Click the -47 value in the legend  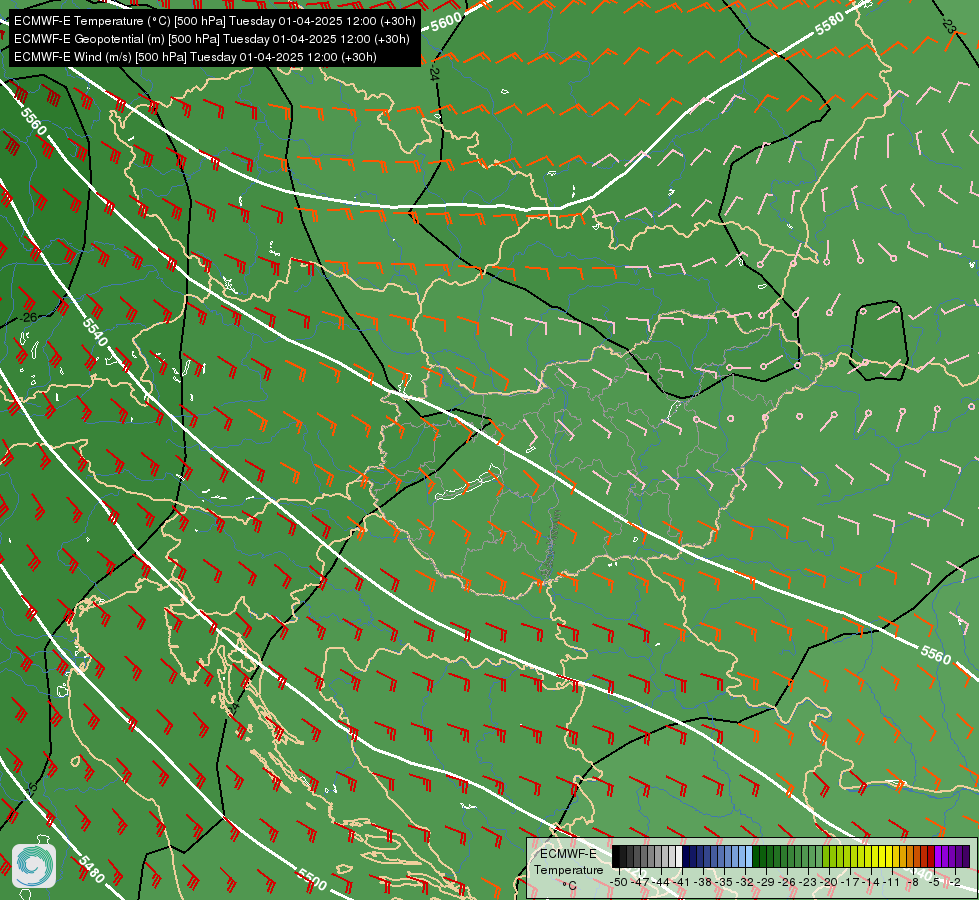640,882
